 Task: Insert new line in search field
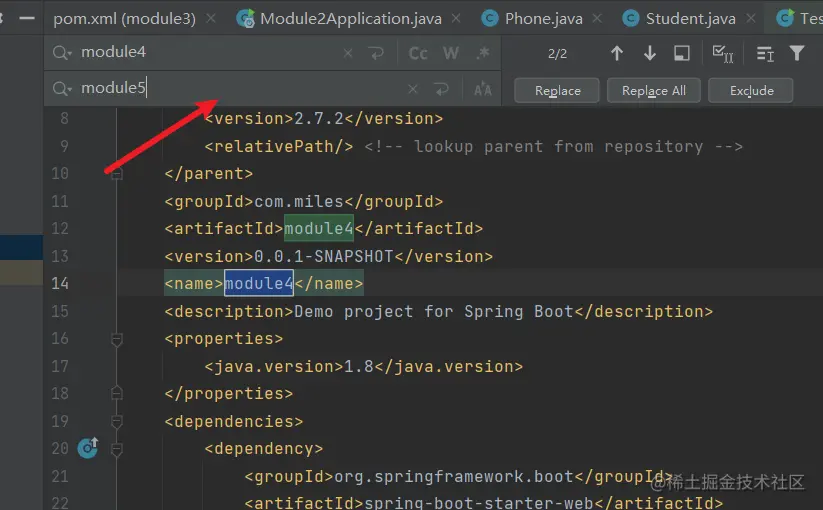pos(376,53)
